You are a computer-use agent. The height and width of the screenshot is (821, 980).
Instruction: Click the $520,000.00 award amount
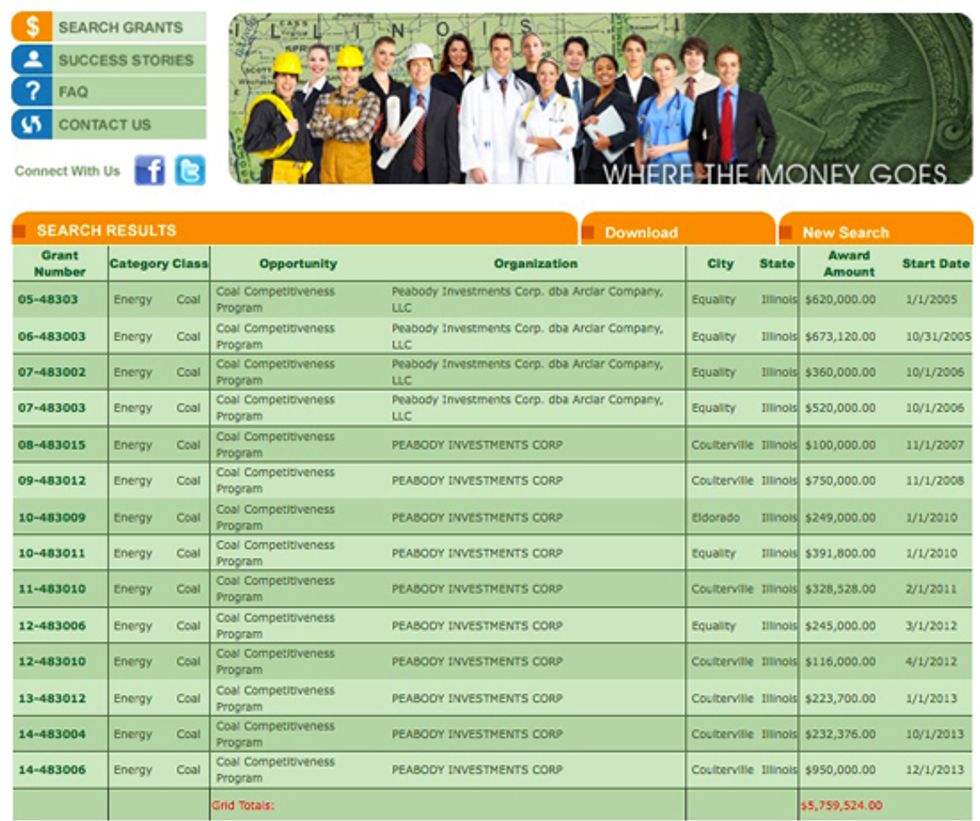point(840,407)
